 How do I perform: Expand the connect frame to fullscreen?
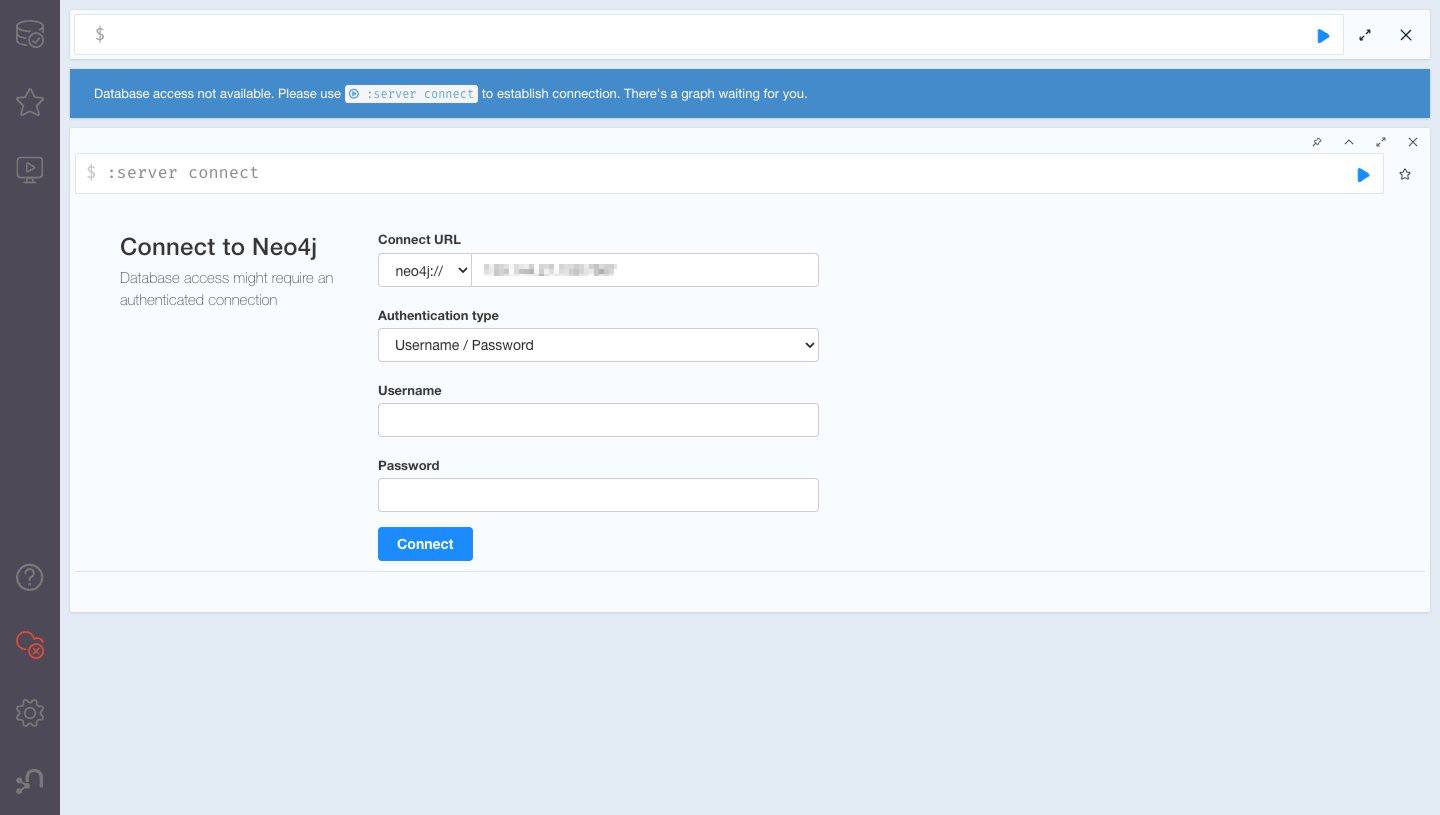tap(1381, 142)
